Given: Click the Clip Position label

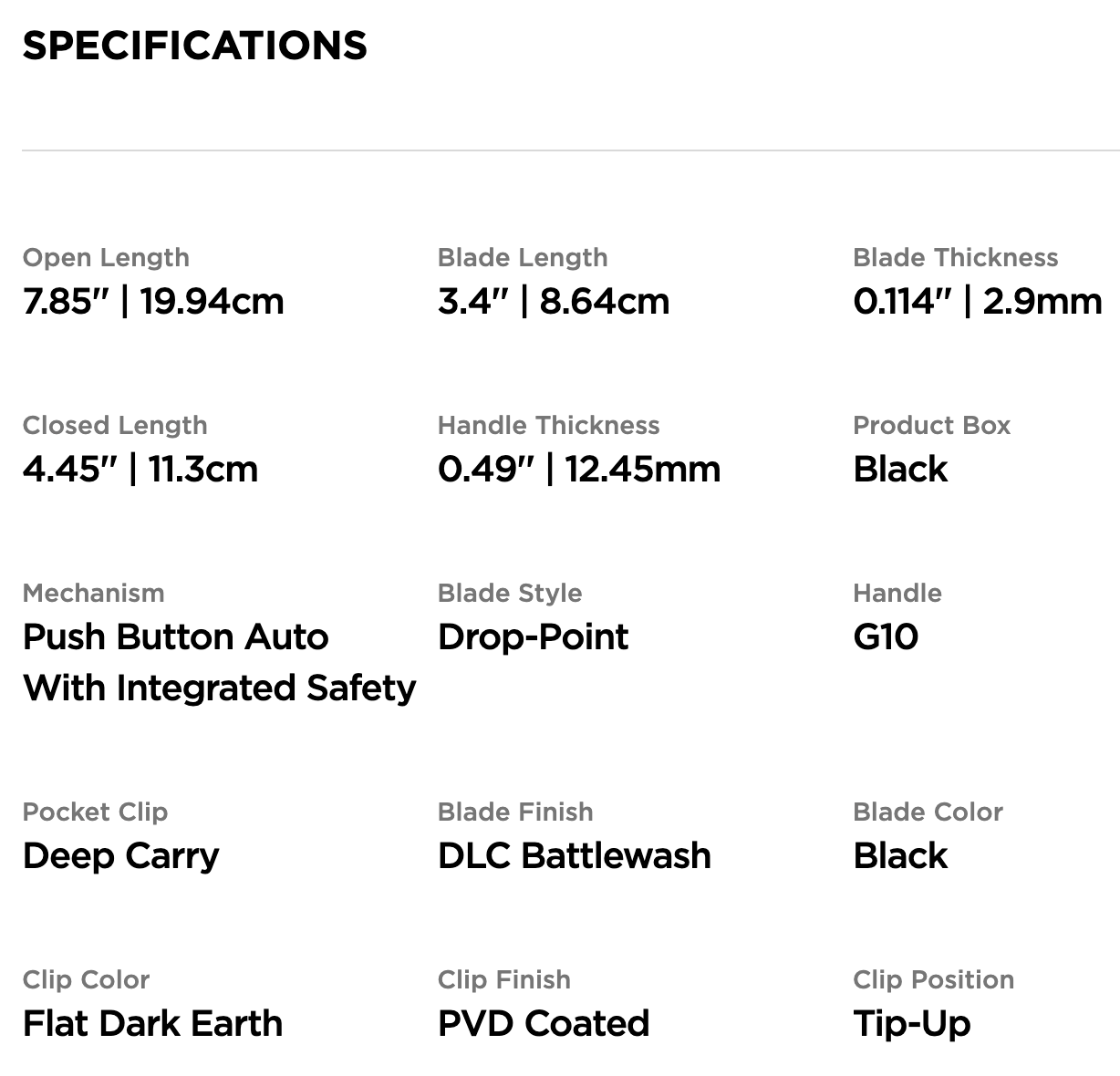Looking at the screenshot, I should pyautogui.click(x=933, y=979).
